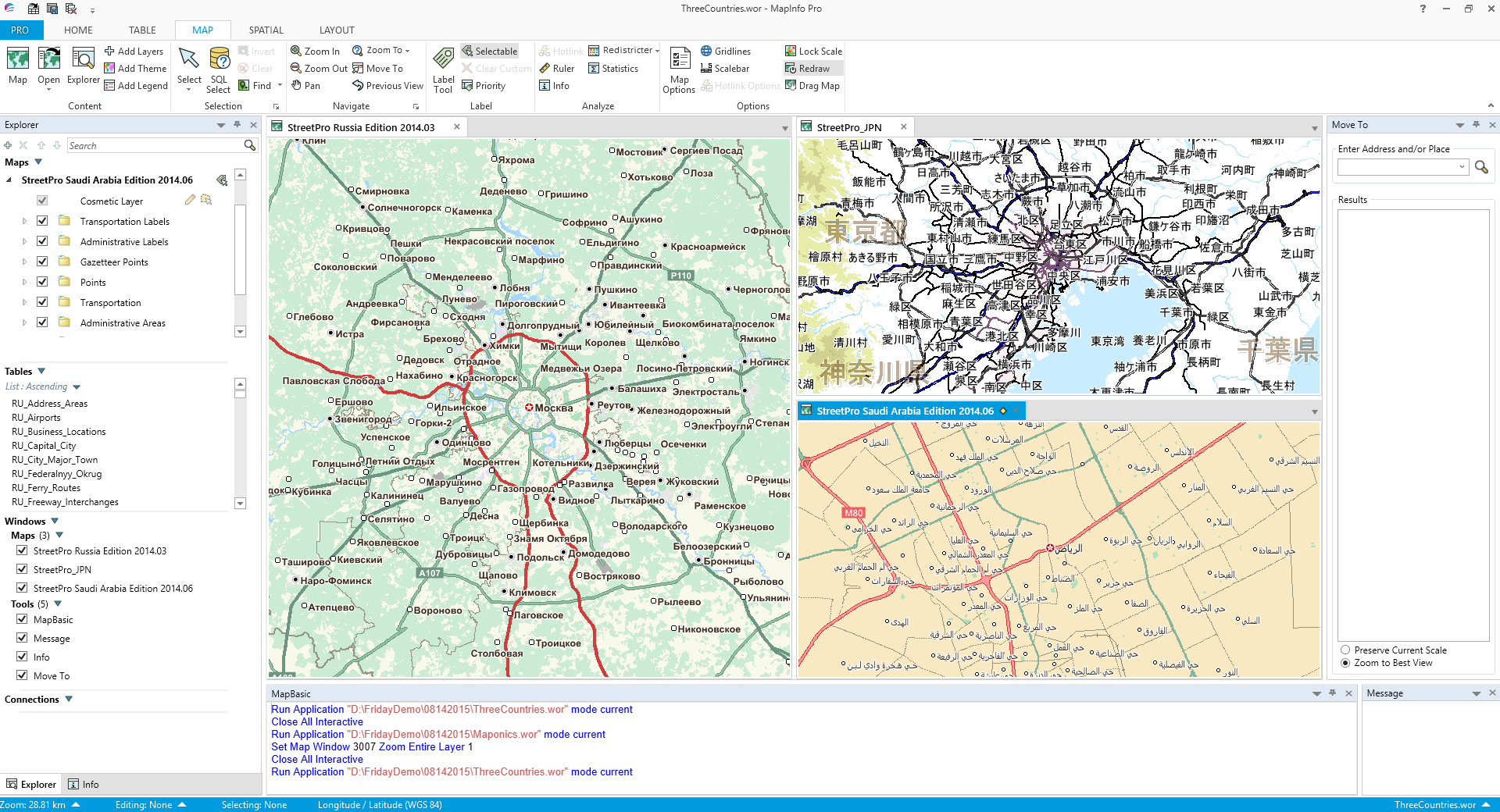Enable the Drag Map tool
1500x812 pixels.
812,85
